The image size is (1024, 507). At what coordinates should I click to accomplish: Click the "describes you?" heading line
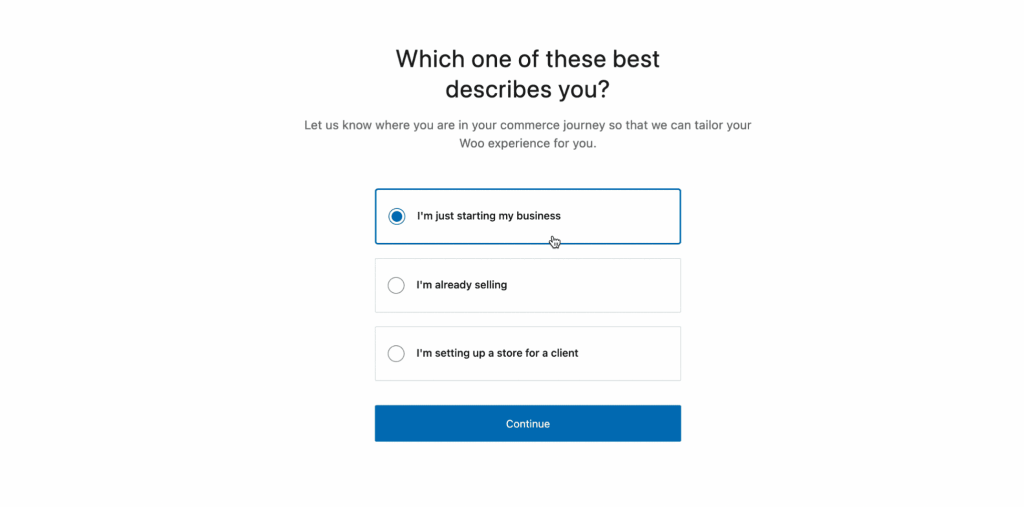pyautogui.click(x=527, y=89)
